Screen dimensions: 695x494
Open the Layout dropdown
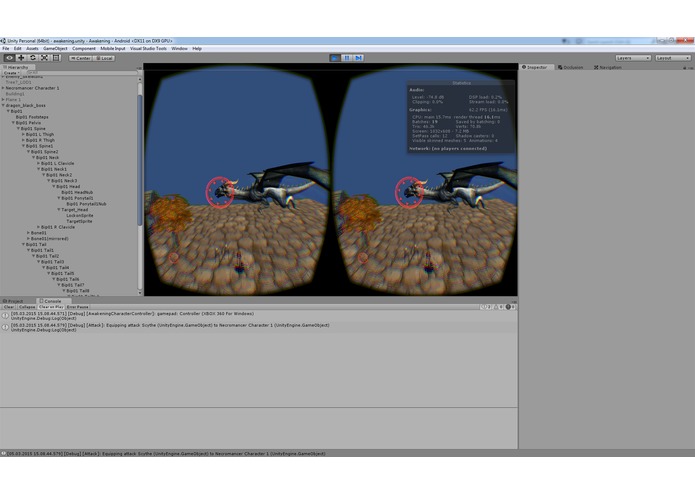(x=673, y=58)
